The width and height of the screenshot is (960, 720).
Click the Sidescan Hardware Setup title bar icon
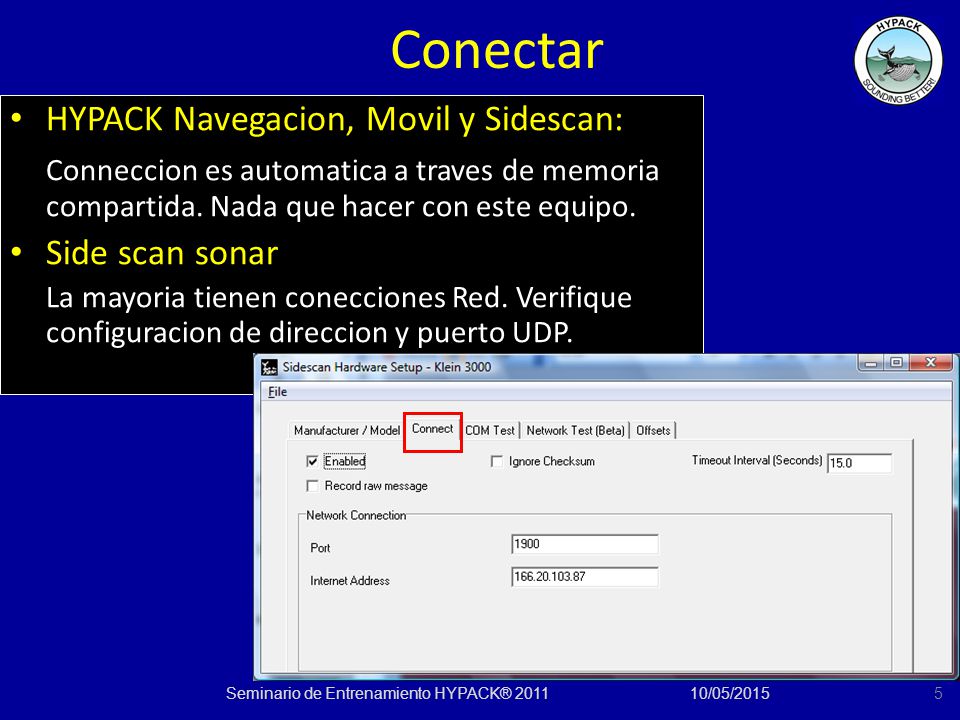click(x=269, y=367)
